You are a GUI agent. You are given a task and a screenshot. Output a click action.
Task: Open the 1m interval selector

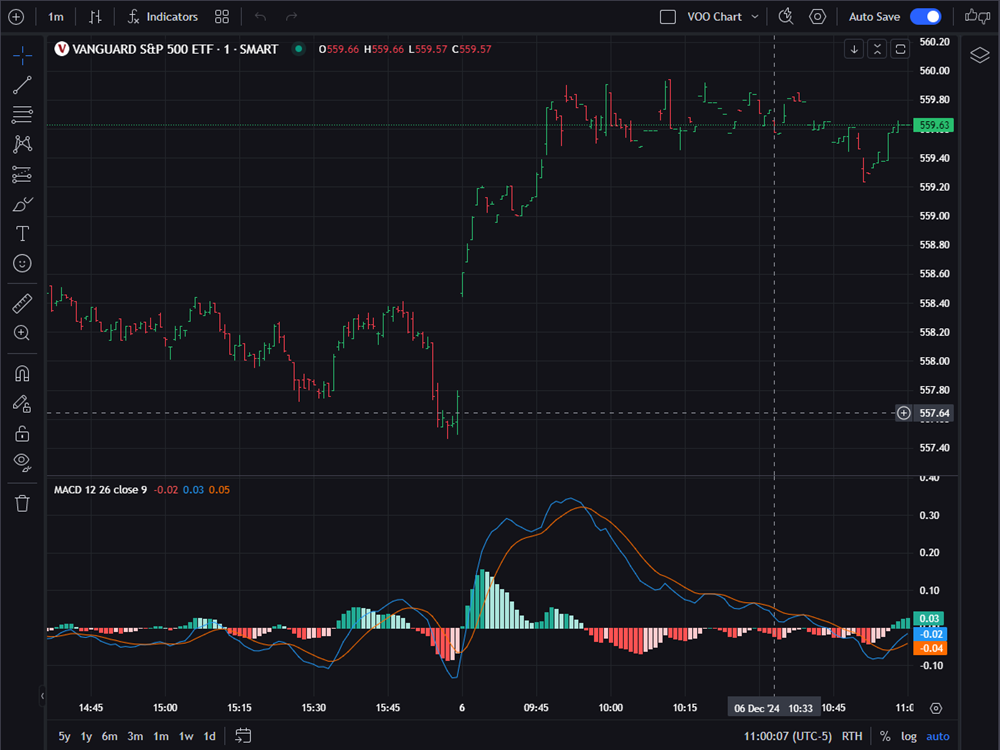[56, 17]
